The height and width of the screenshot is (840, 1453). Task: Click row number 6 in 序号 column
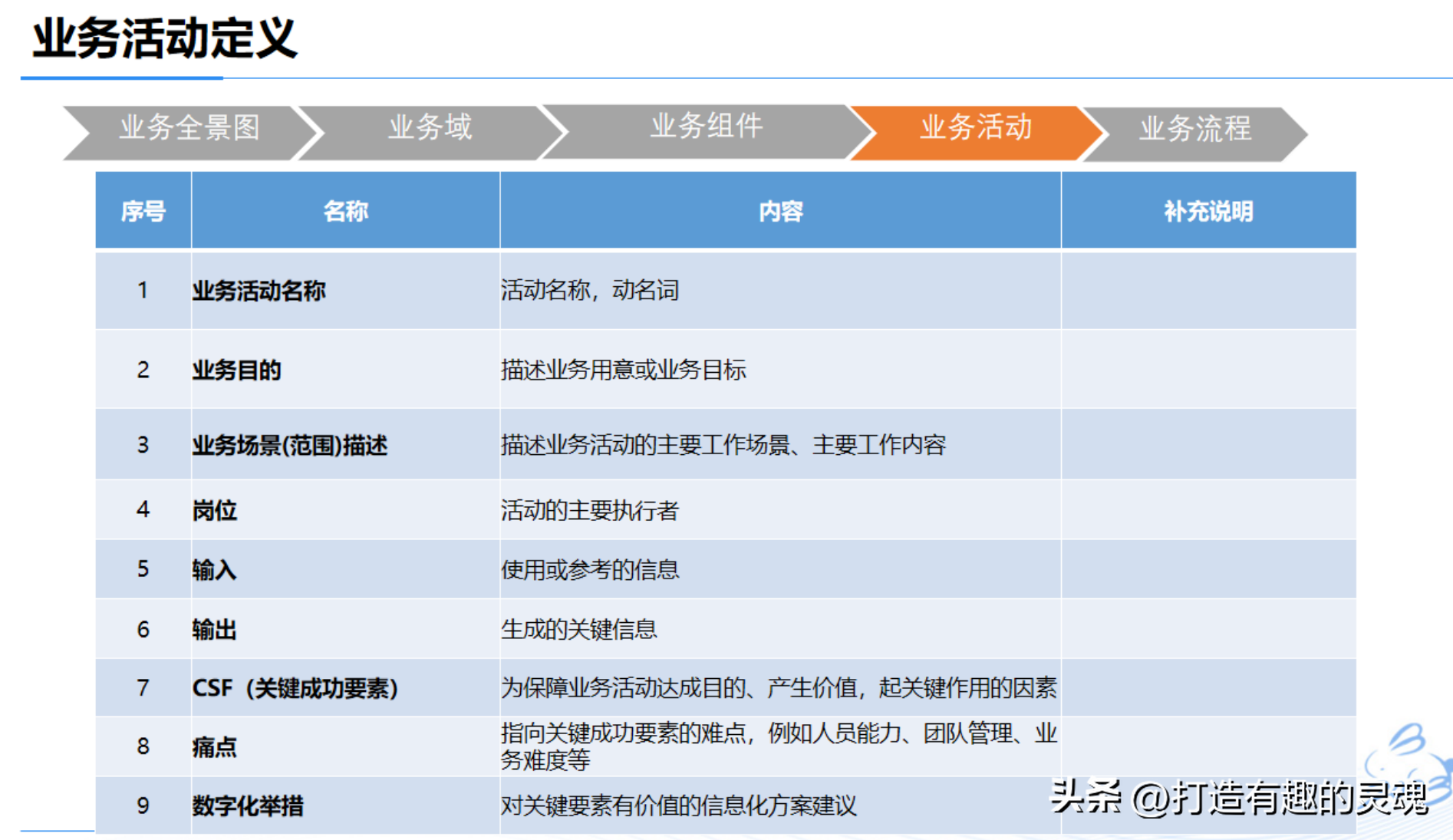(143, 629)
